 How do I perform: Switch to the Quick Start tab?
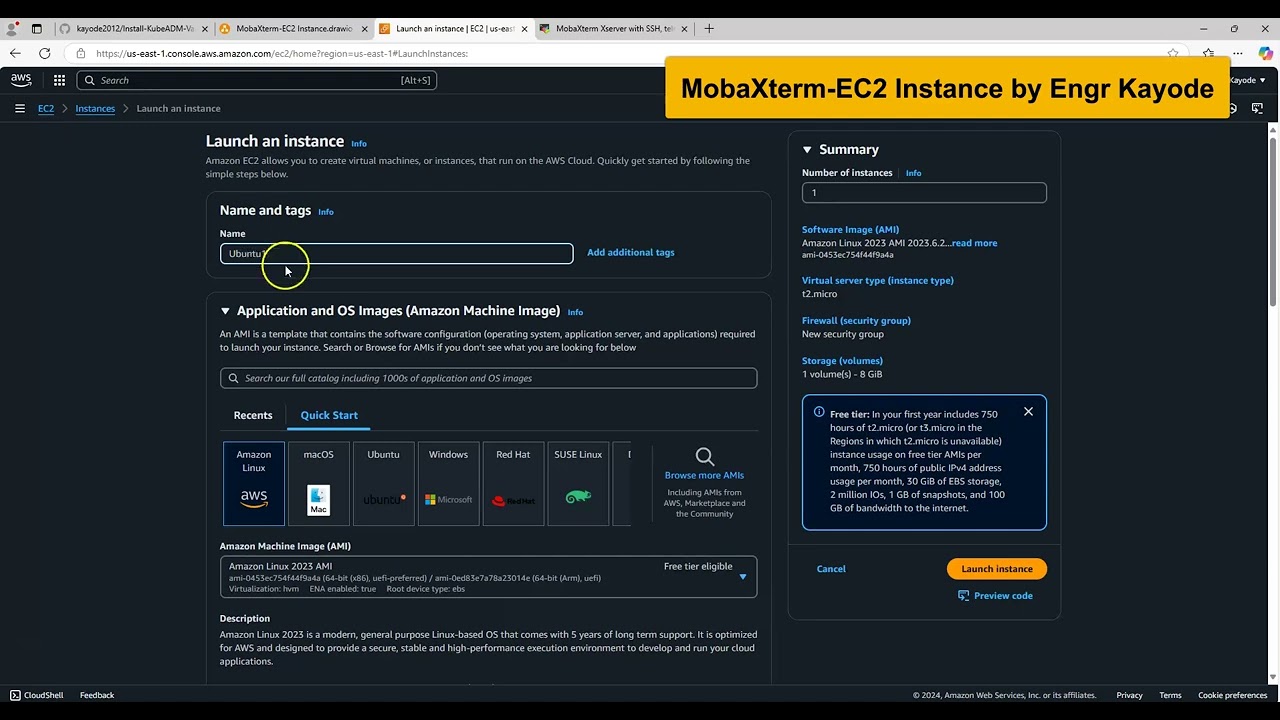329,415
